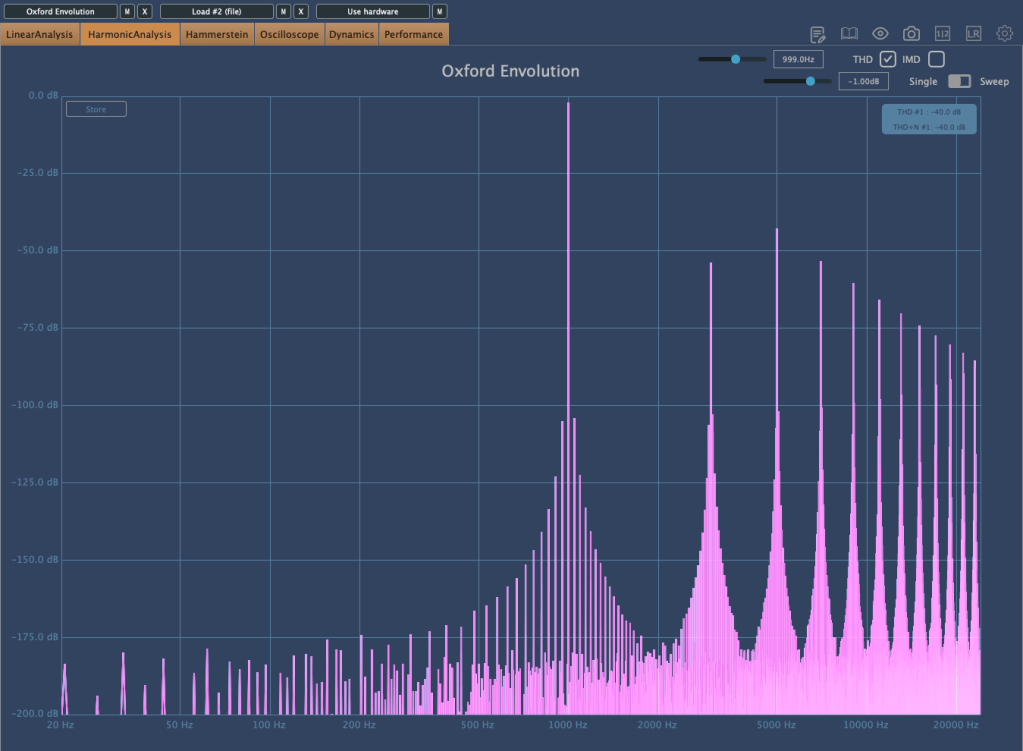Remove the Oxford Envolution slot with X
The image size is (1023, 751).
145,11
